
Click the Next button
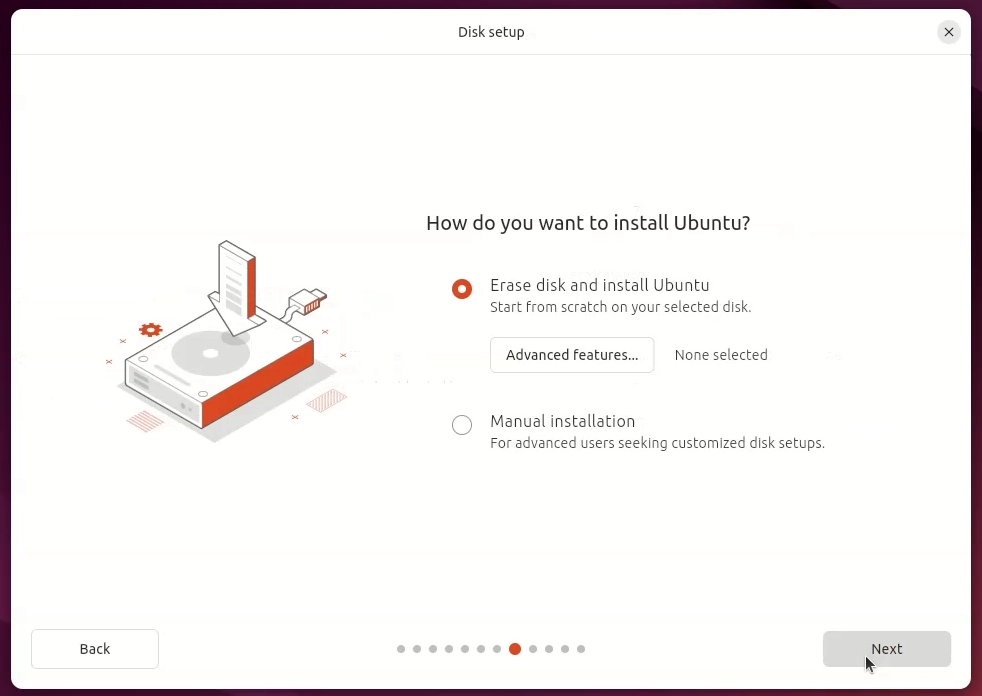point(886,649)
